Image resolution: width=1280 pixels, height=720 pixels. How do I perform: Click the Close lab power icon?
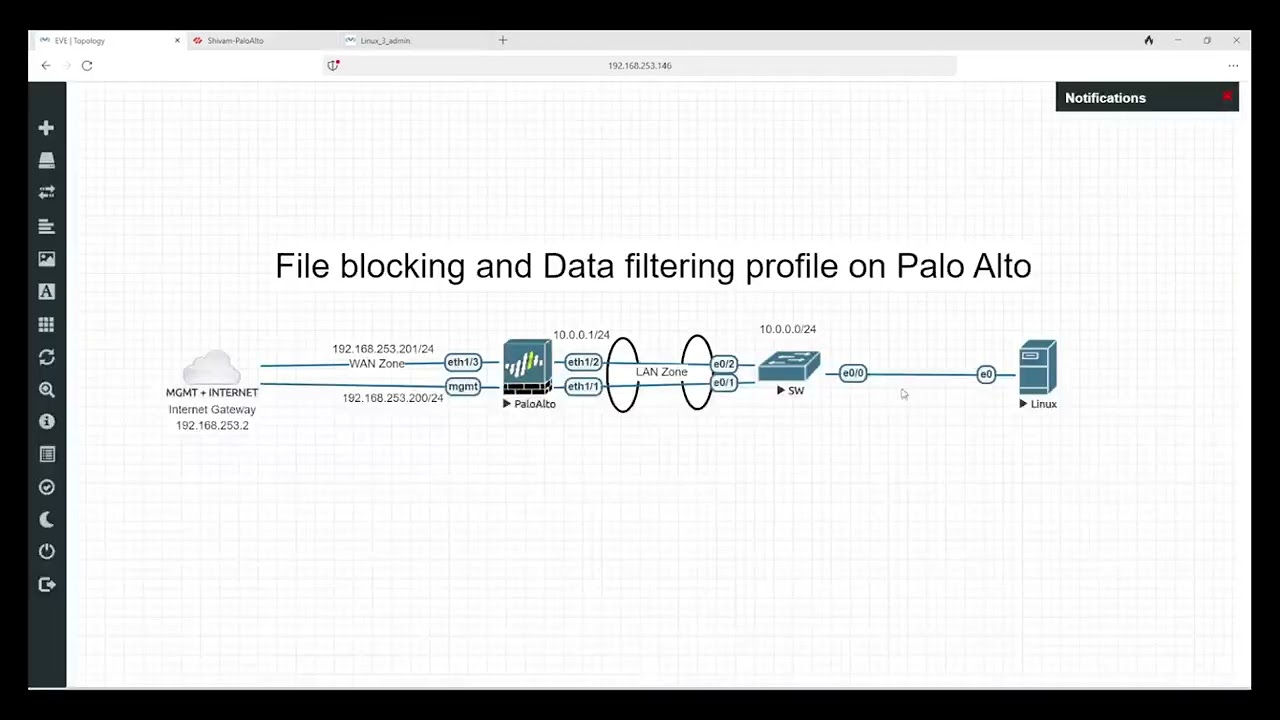46,552
